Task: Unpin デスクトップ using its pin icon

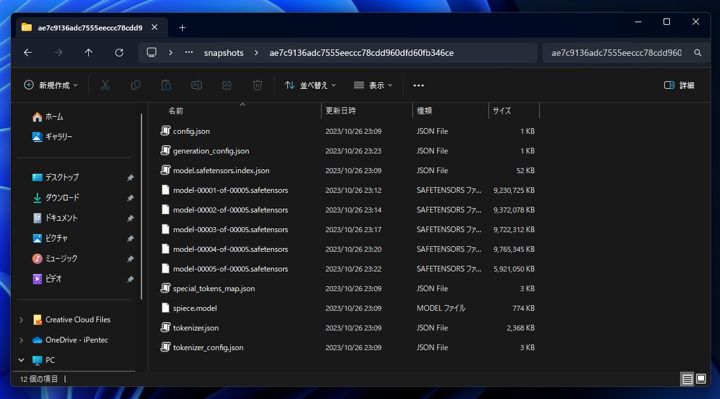Action: point(130,178)
